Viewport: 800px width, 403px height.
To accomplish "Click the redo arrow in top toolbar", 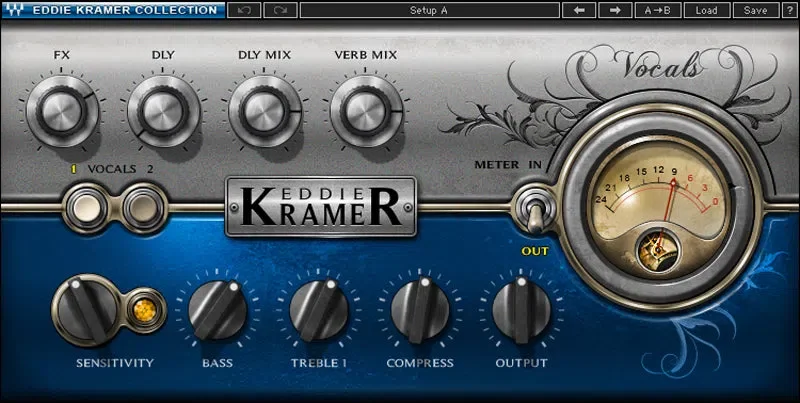I will pyautogui.click(x=281, y=10).
